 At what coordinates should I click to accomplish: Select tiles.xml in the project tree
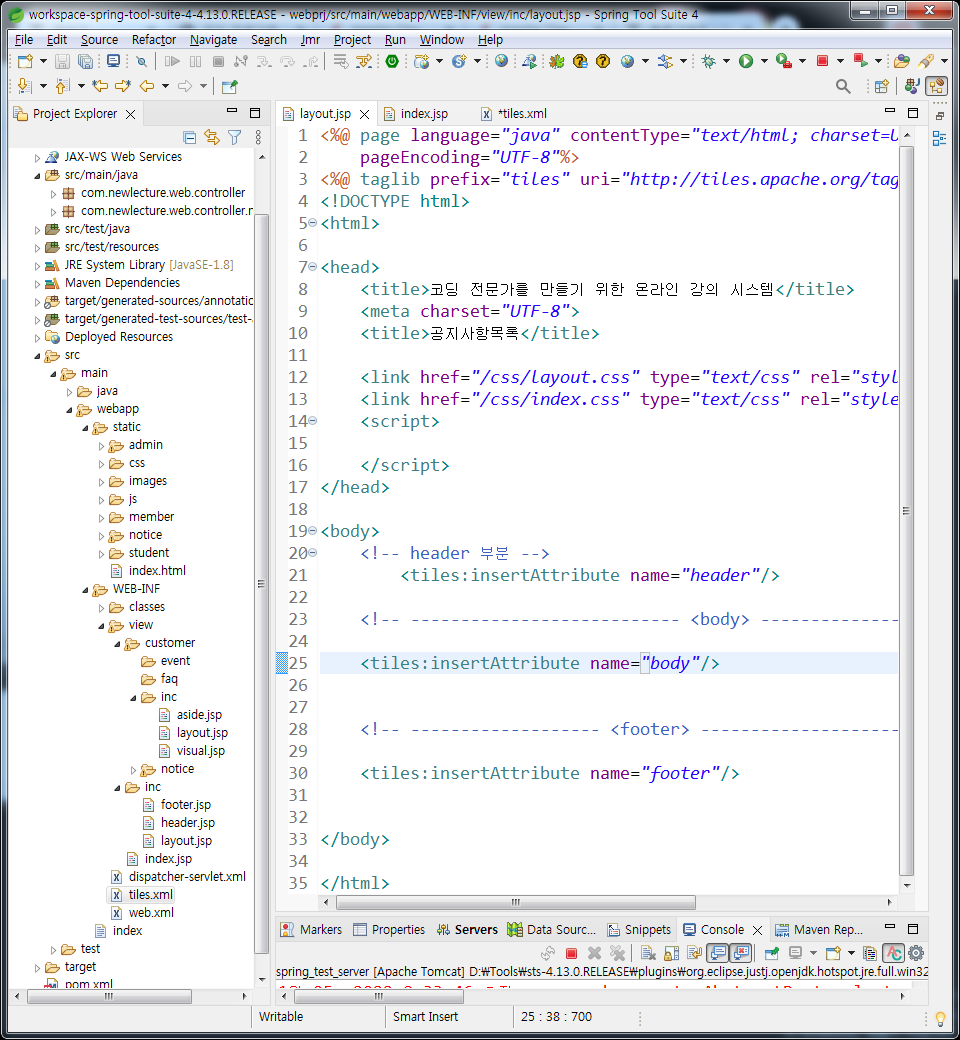(x=150, y=895)
